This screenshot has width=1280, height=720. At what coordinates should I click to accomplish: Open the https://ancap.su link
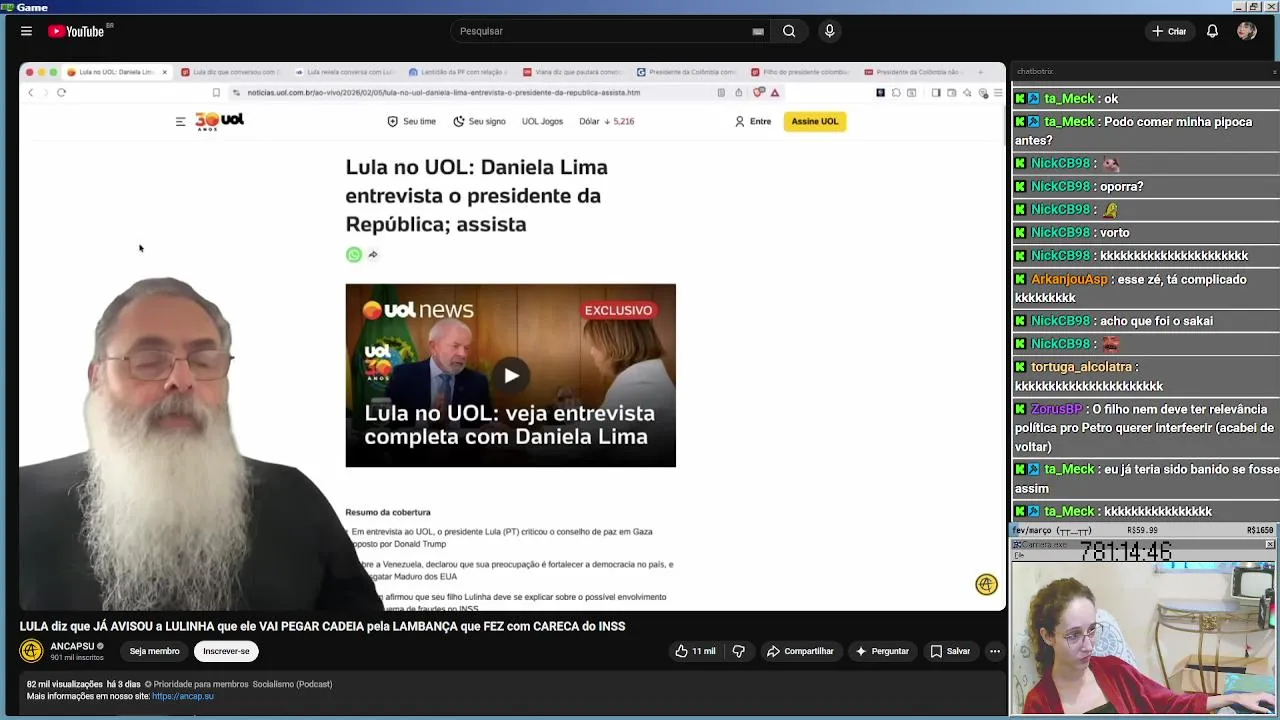[183, 696]
